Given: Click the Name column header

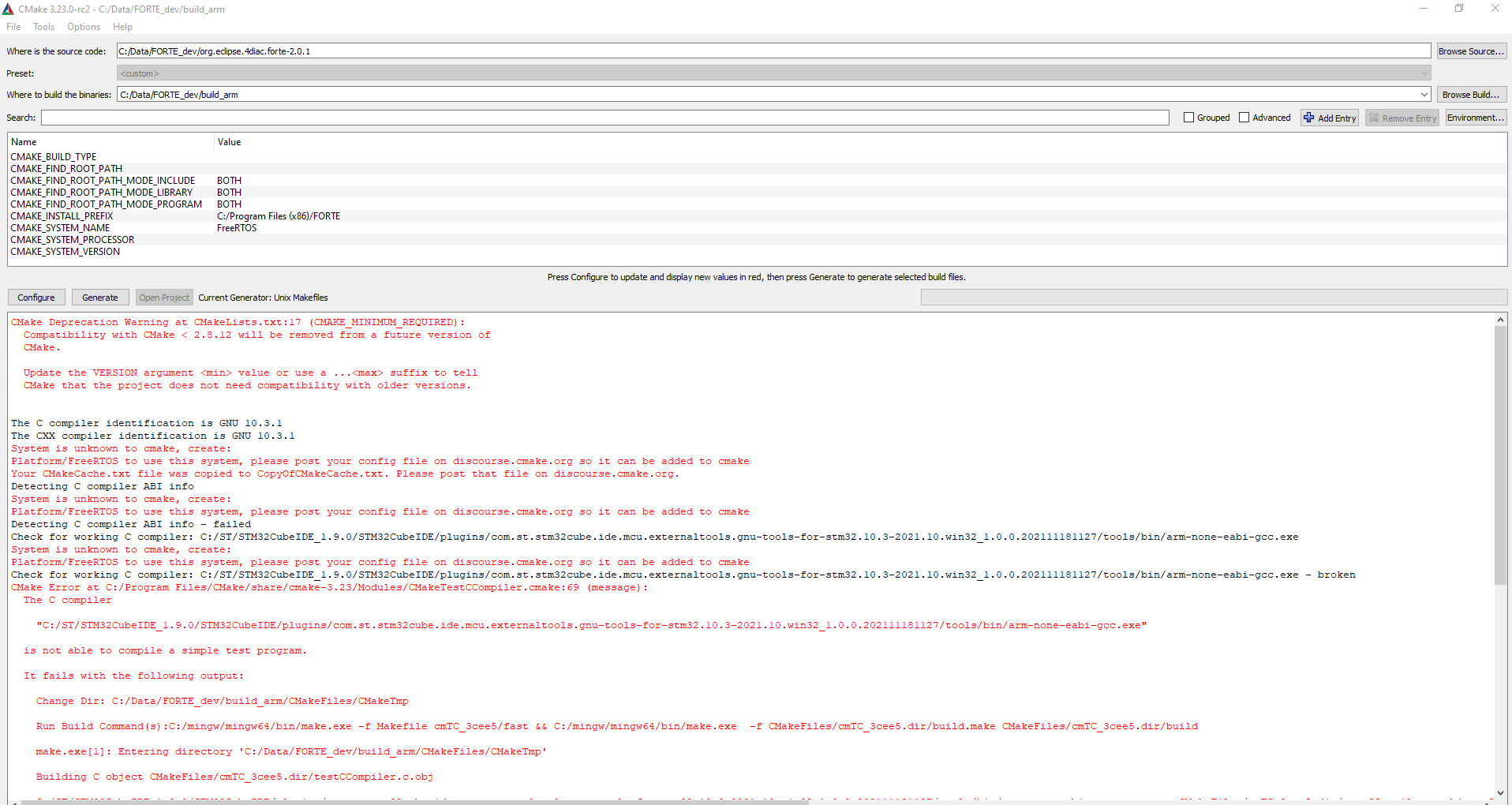Looking at the screenshot, I should click(111, 142).
